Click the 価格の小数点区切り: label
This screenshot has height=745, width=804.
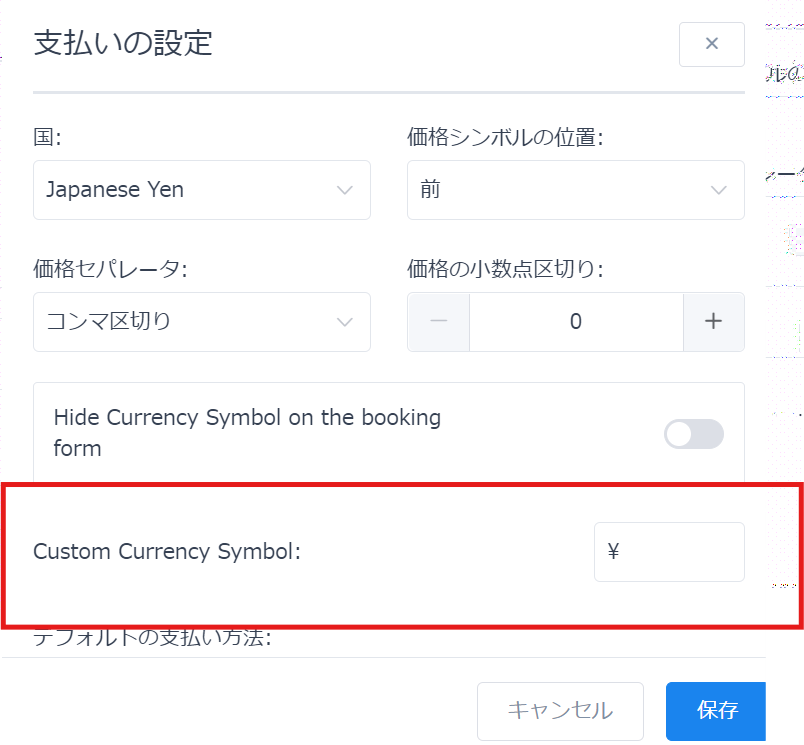(x=505, y=269)
